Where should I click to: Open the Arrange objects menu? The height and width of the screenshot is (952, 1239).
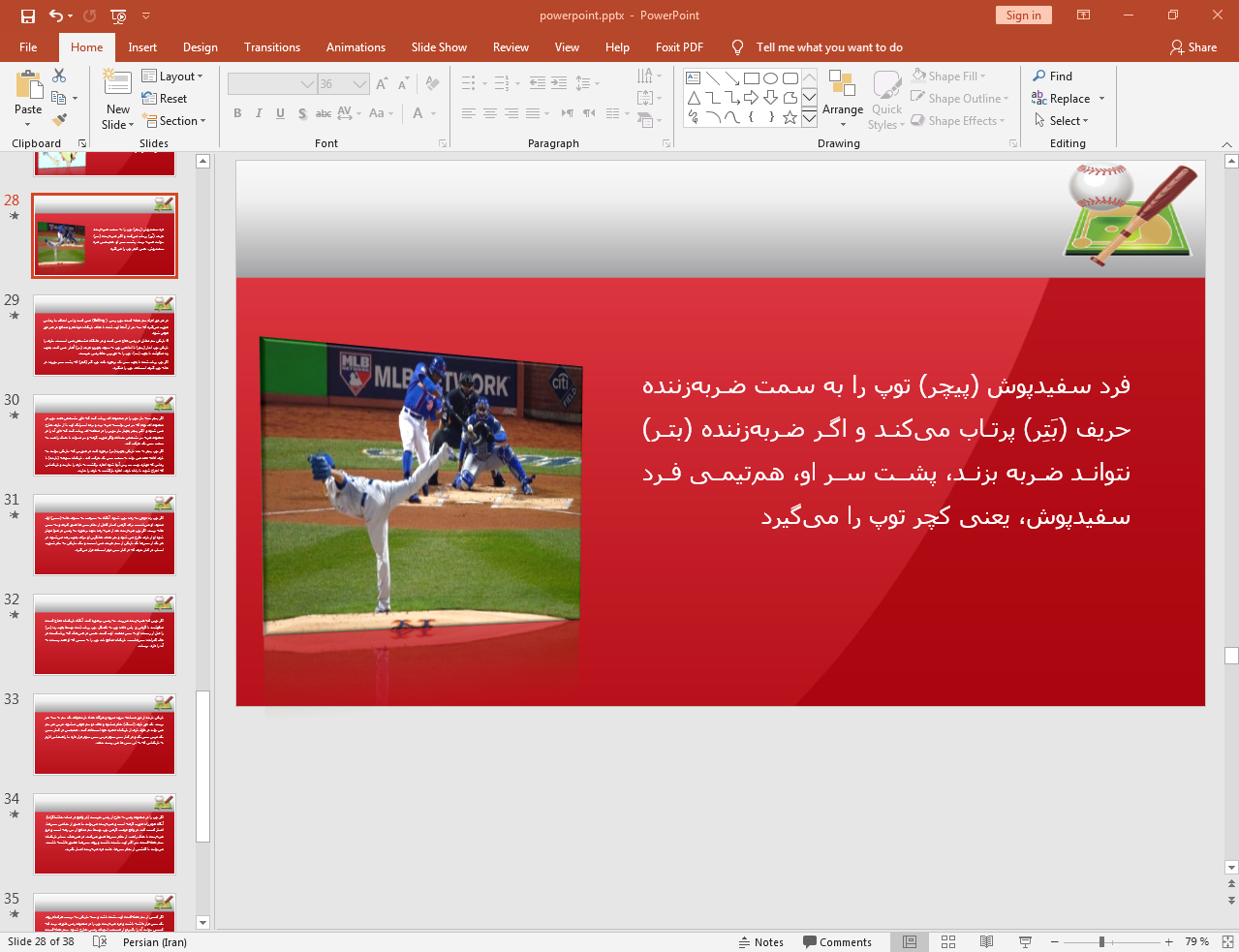pos(843,98)
